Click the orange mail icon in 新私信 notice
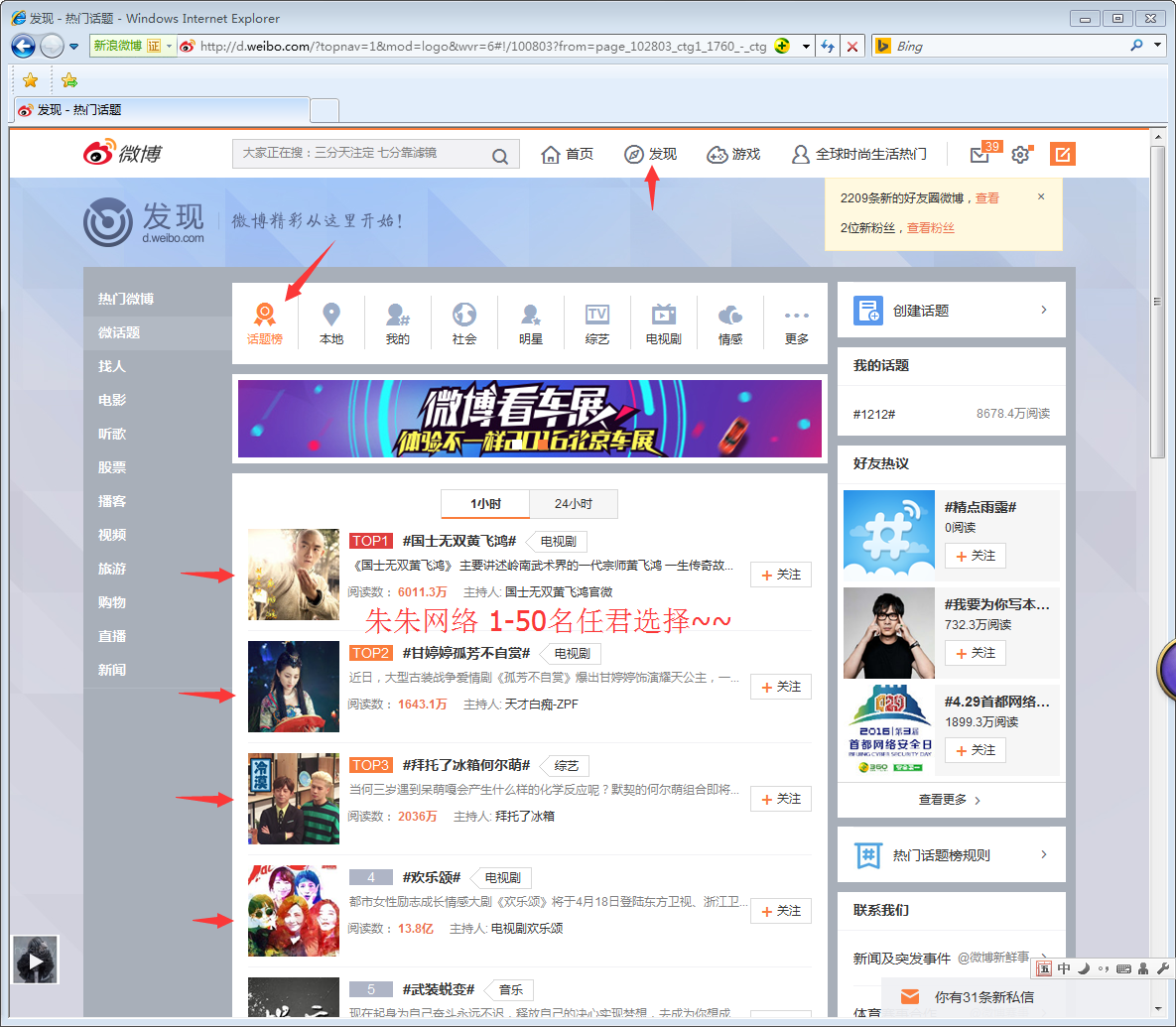The image size is (1176, 1027). [x=910, y=996]
